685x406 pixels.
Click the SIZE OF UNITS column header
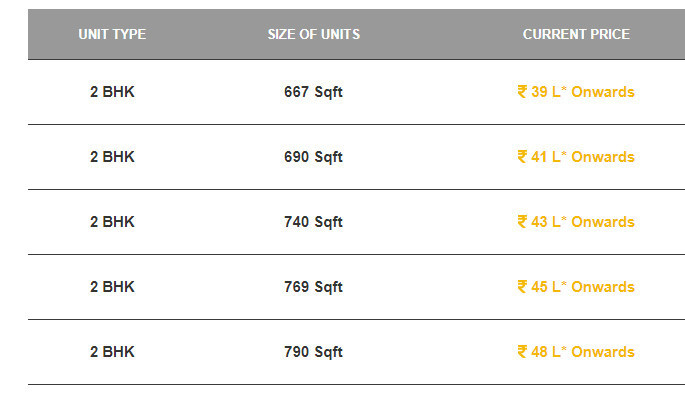313,34
